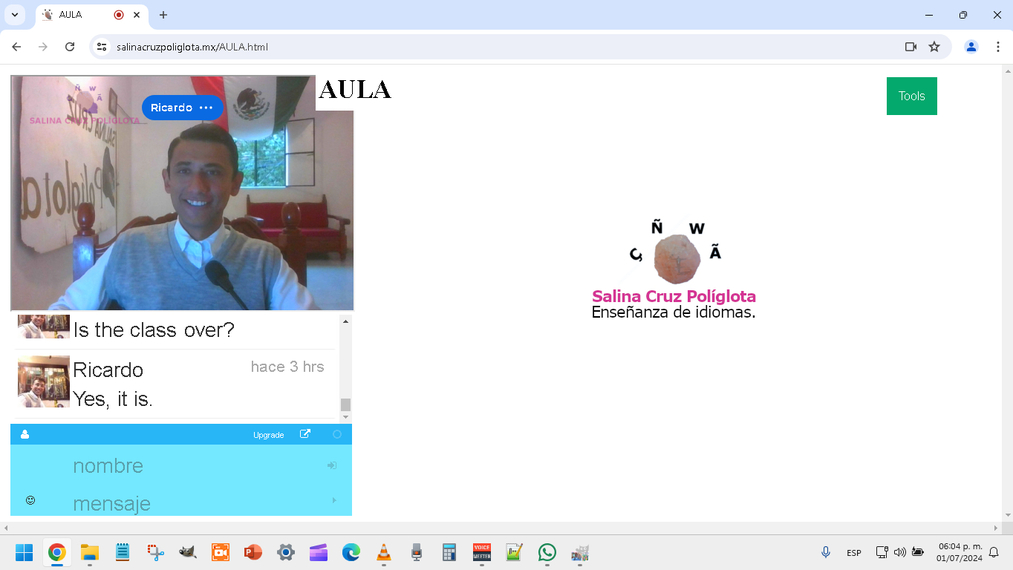Screen dimensions: 1013x570
Task: Click the chat login arrow icon
Action: coord(332,466)
